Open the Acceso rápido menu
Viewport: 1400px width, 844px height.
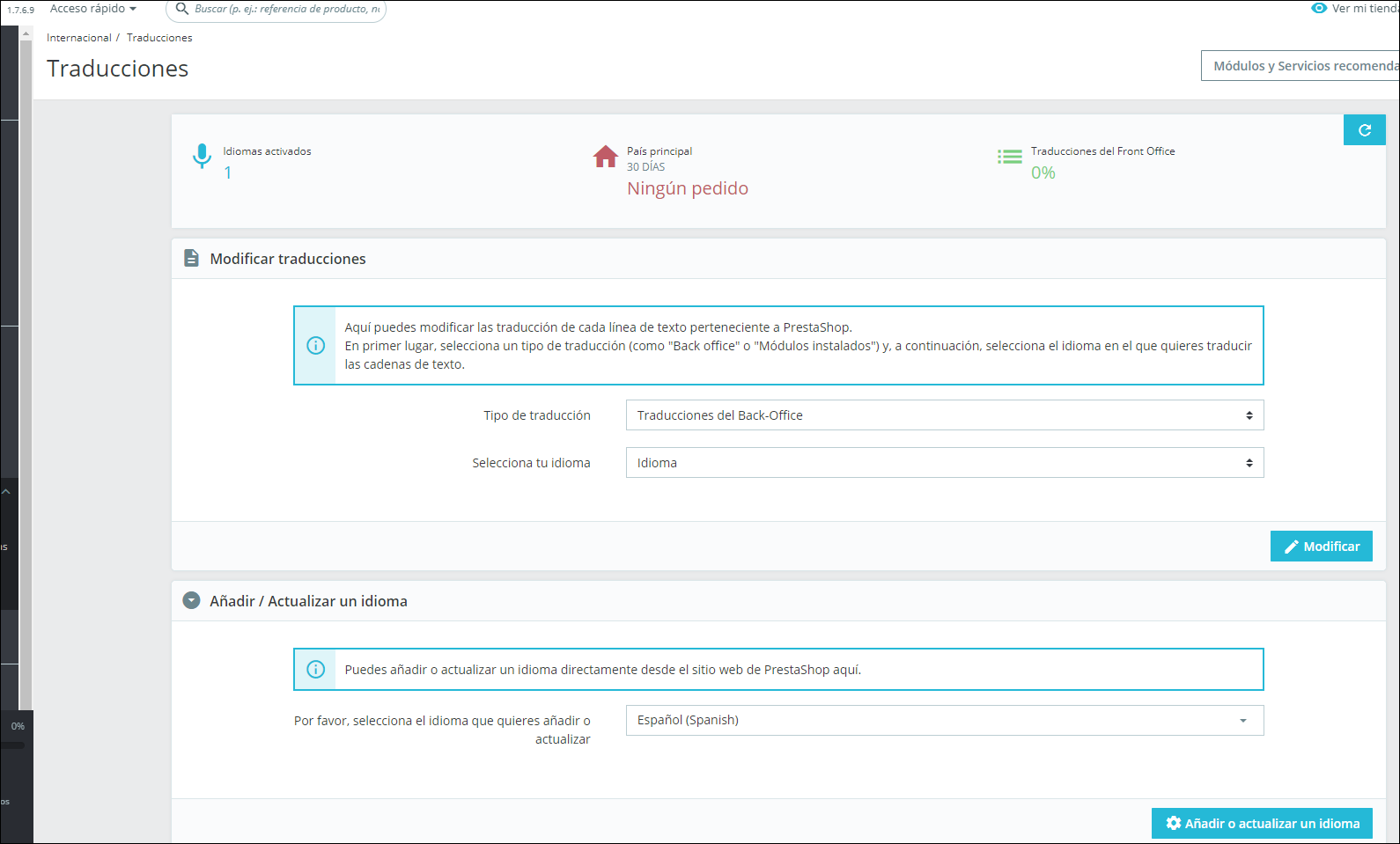click(93, 9)
